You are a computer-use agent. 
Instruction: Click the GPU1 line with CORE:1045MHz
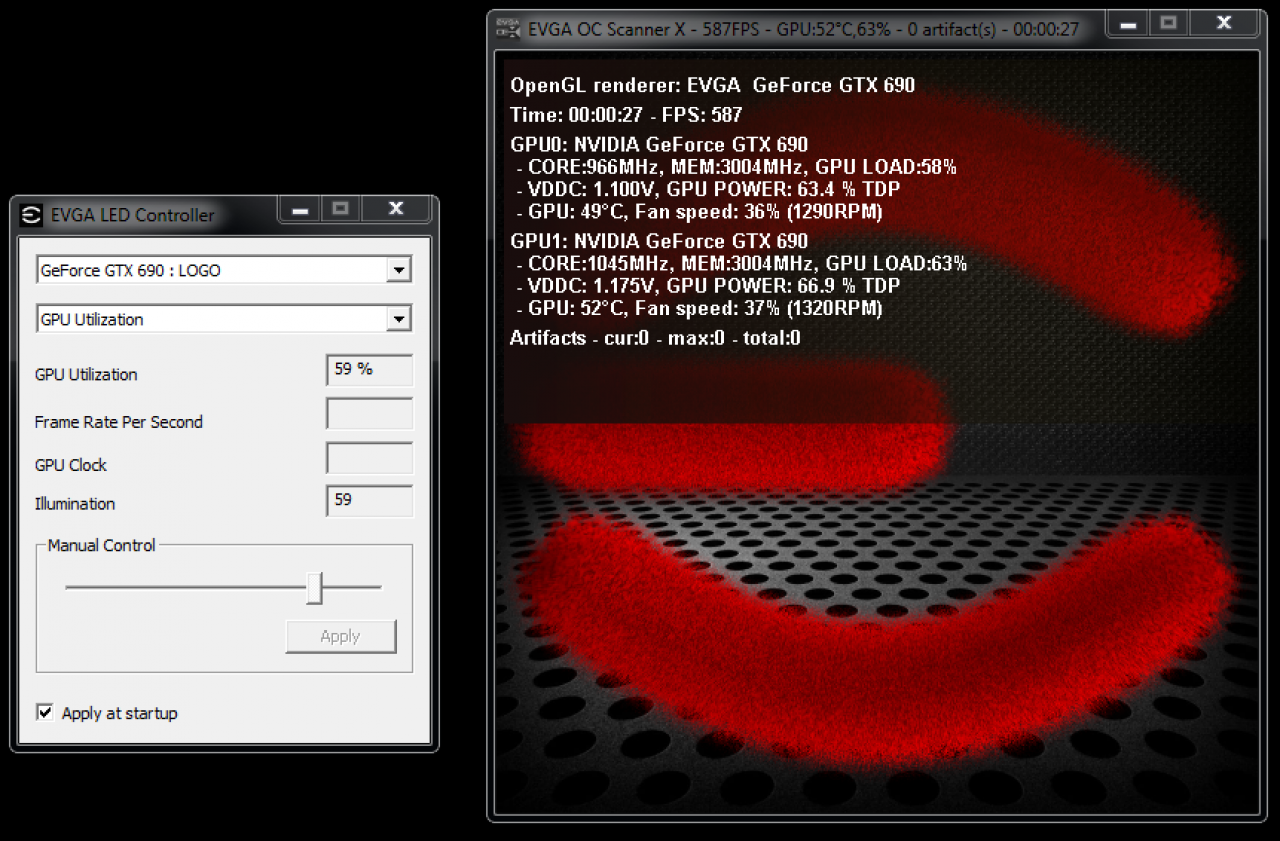click(x=742, y=264)
